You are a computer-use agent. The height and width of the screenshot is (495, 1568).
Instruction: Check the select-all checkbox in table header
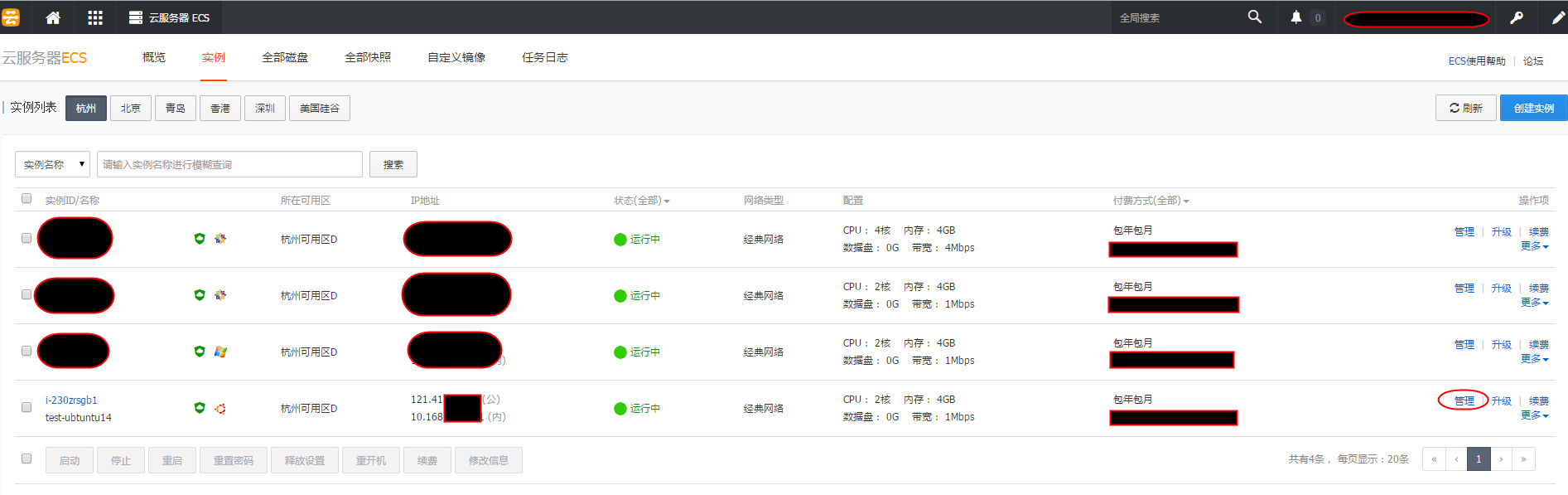(27, 199)
